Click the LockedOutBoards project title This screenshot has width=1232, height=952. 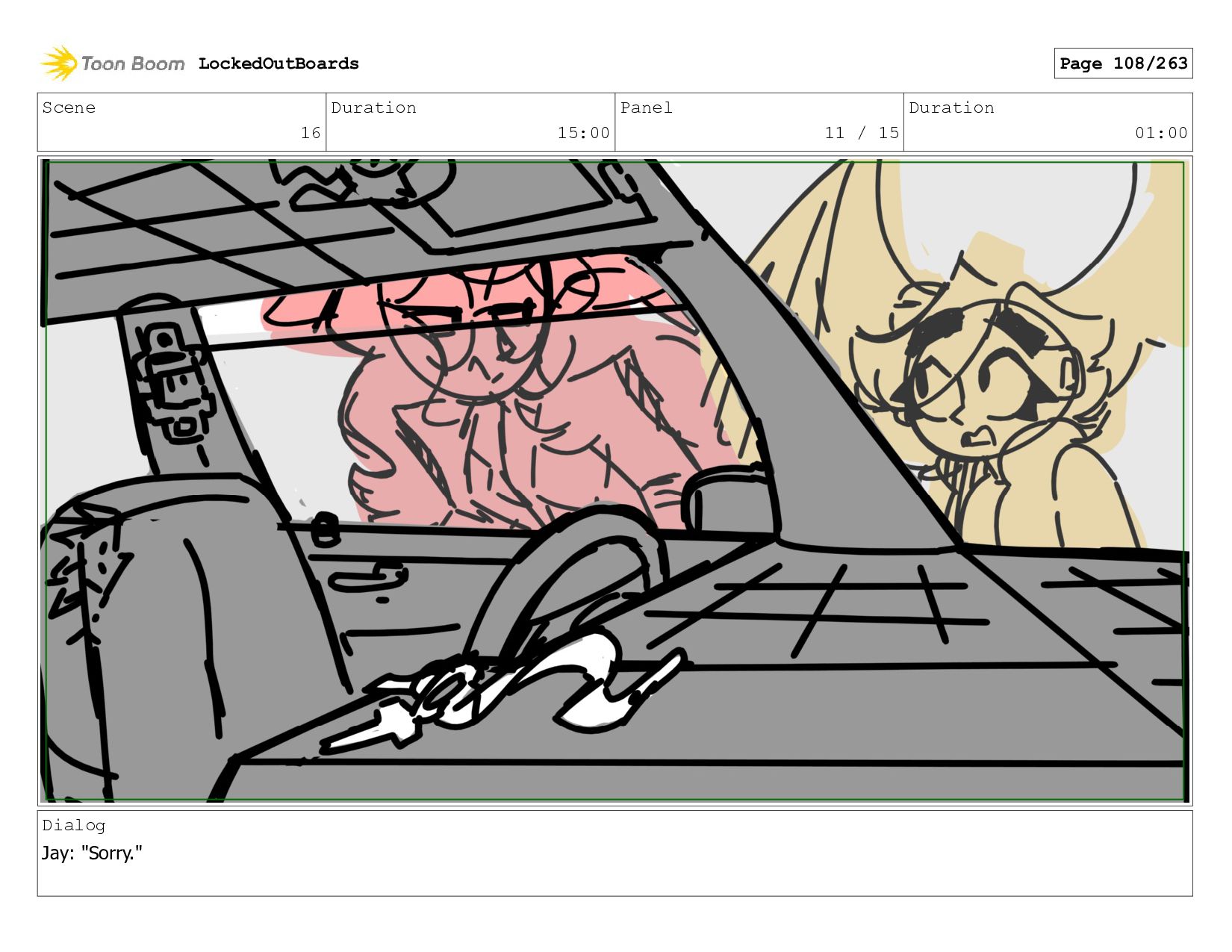point(279,63)
